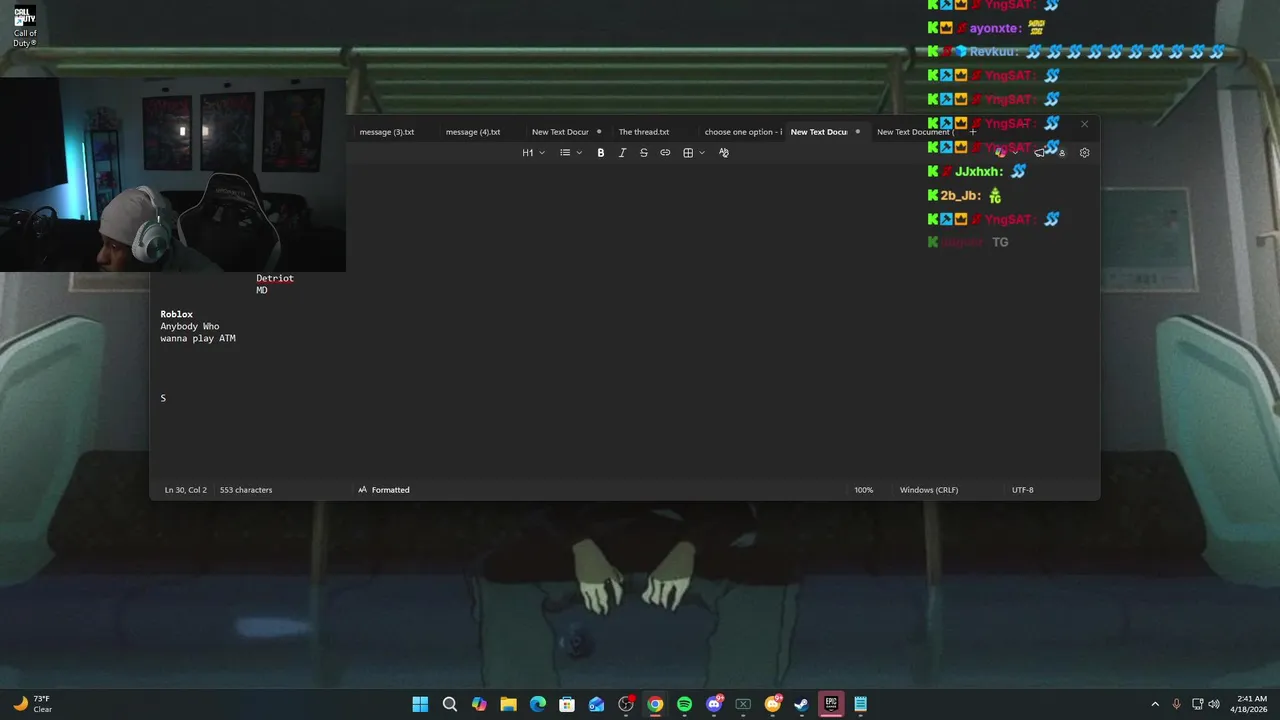This screenshot has width=1280, height=720.
Task: Open the Call of Duty desktop shortcut
Action: pos(25,27)
